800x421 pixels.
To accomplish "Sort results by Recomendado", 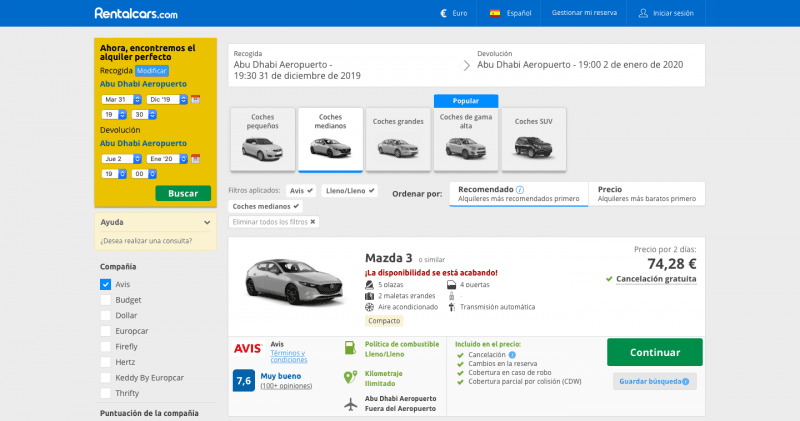I will pyautogui.click(x=519, y=194).
